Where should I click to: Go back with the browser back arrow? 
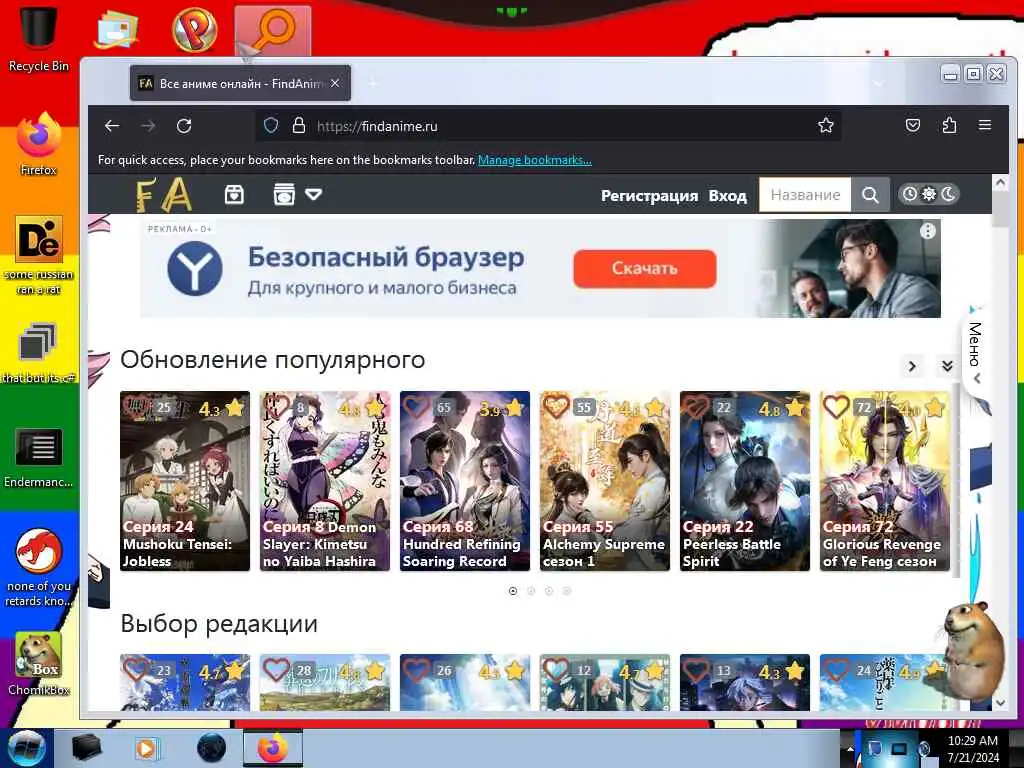pos(112,126)
